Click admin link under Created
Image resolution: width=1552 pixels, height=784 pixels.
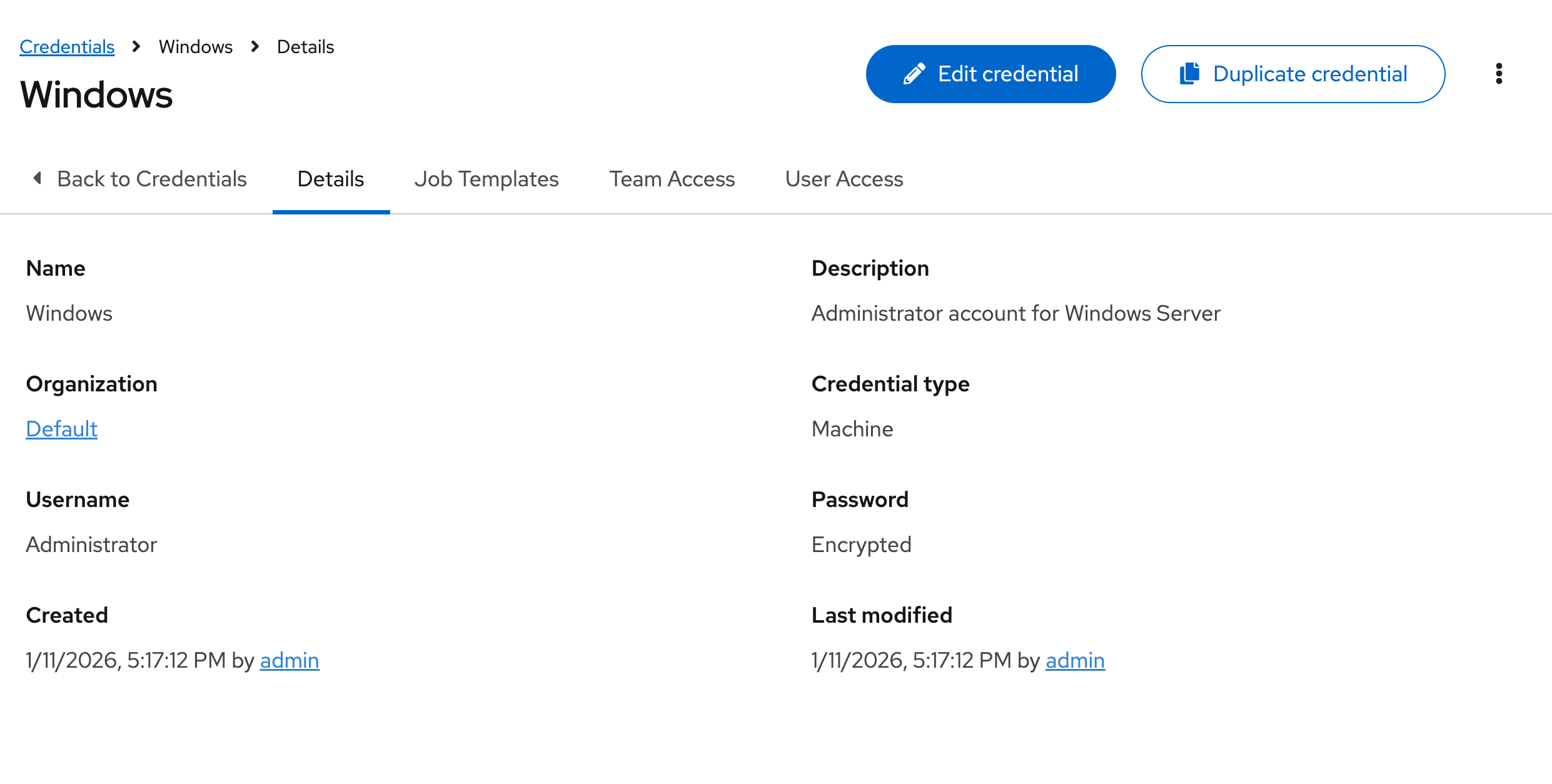(289, 660)
